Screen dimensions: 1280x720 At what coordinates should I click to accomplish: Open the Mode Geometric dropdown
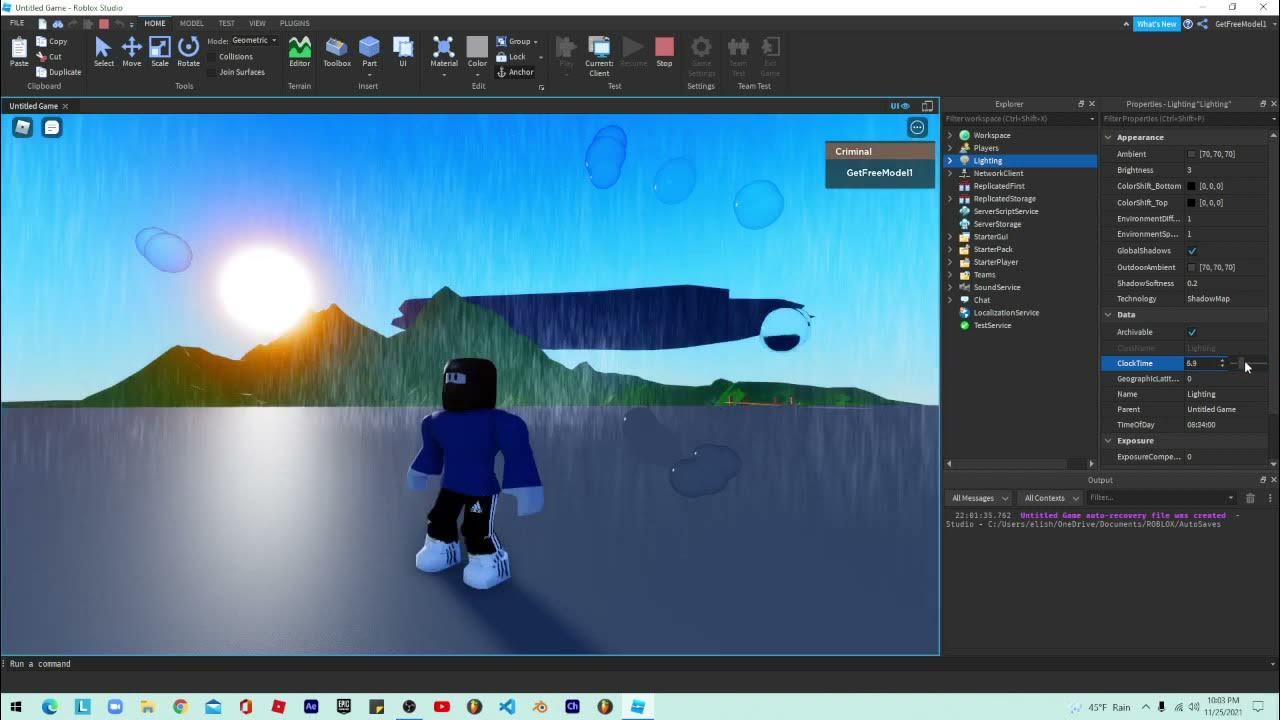click(x=254, y=41)
